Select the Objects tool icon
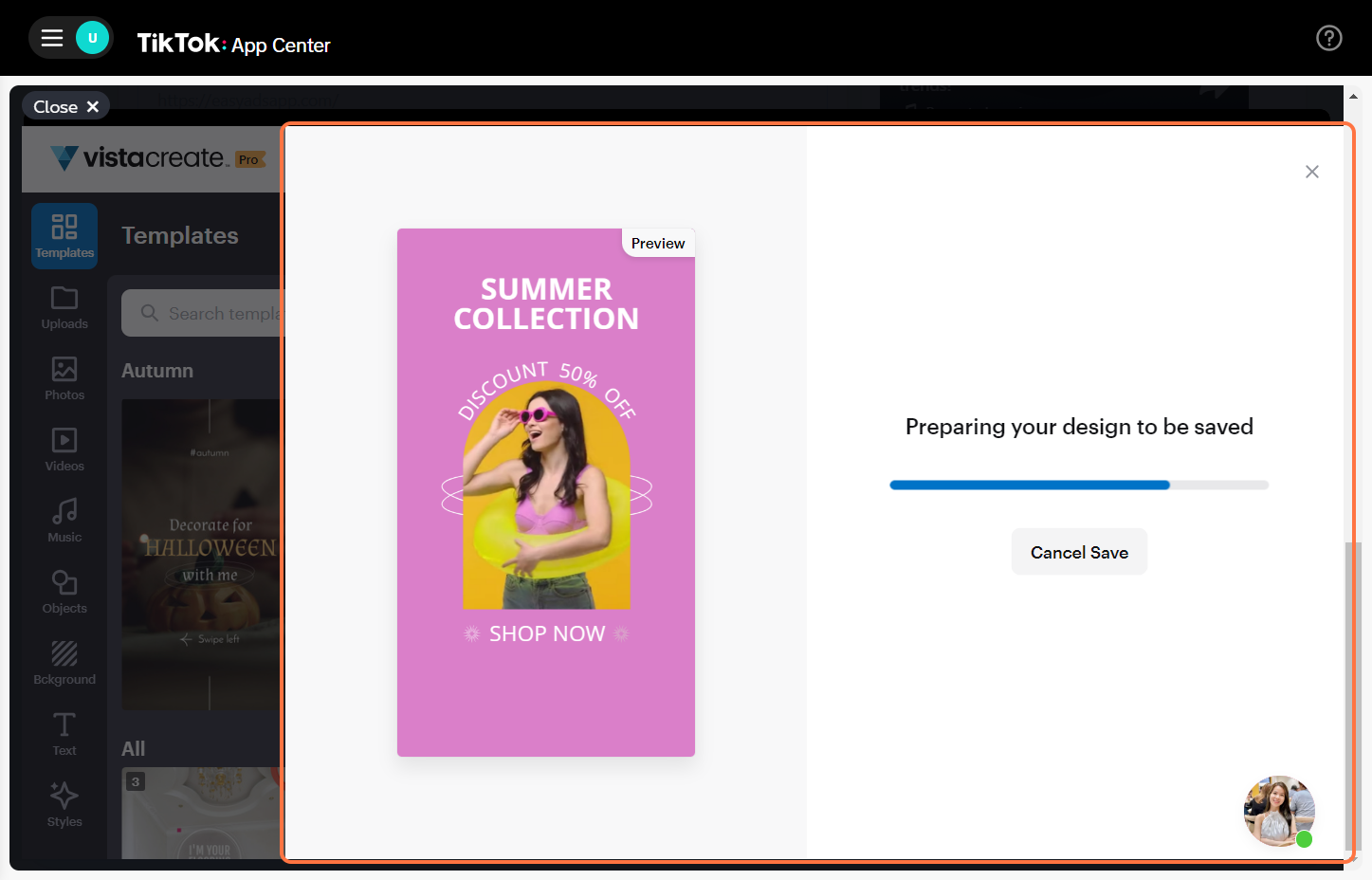Image resolution: width=1372 pixels, height=880 pixels. pos(64,592)
